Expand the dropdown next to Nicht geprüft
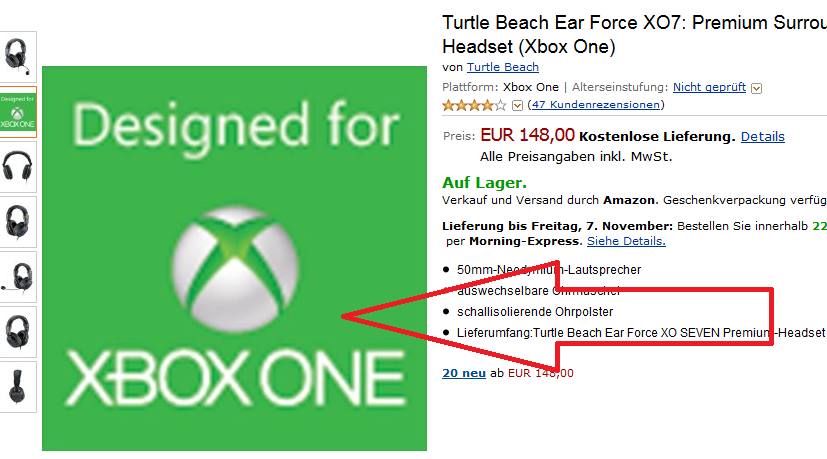This screenshot has height=459, width=827. coord(757,88)
